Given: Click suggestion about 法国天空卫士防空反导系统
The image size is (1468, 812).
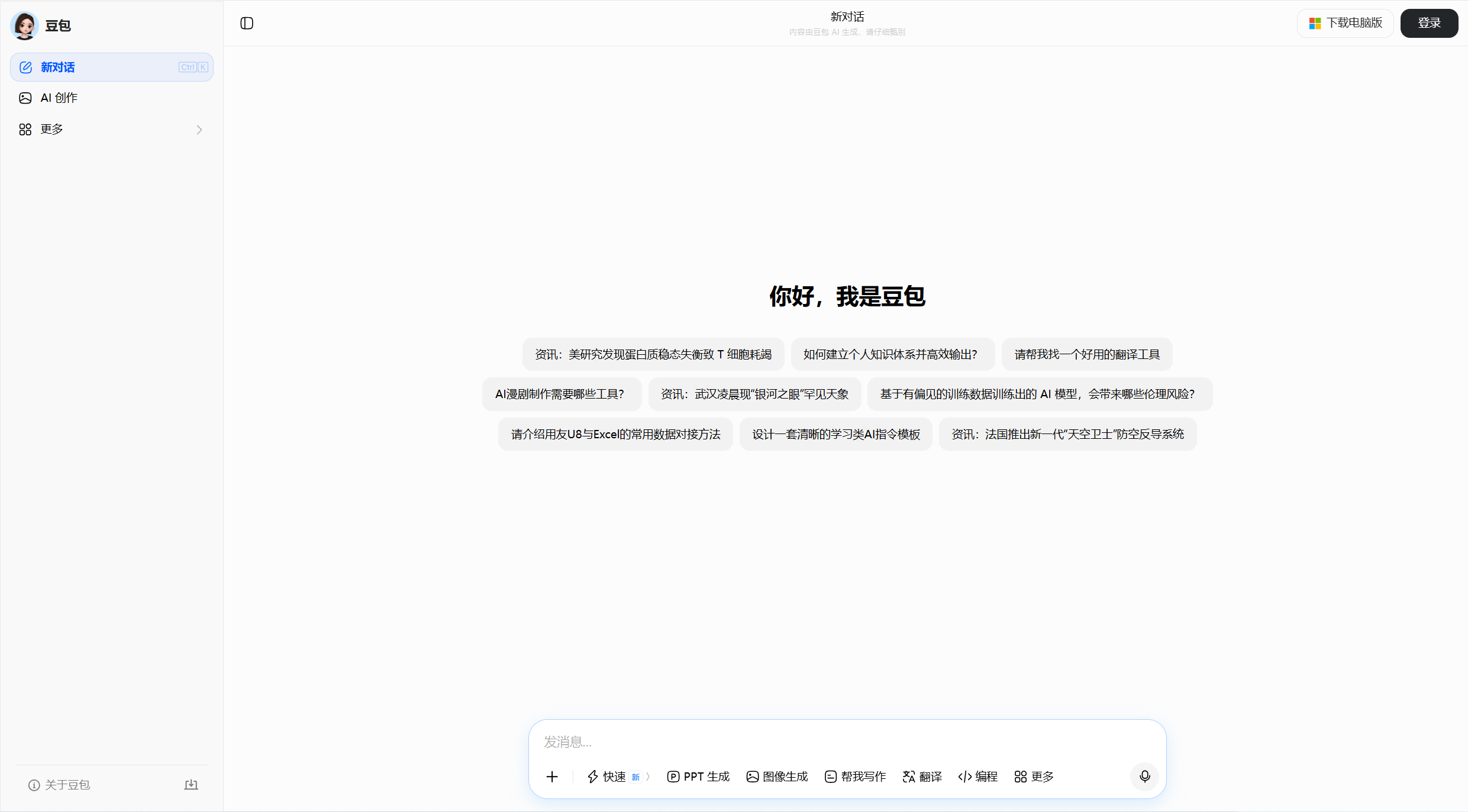Looking at the screenshot, I should pos(1067,434).
